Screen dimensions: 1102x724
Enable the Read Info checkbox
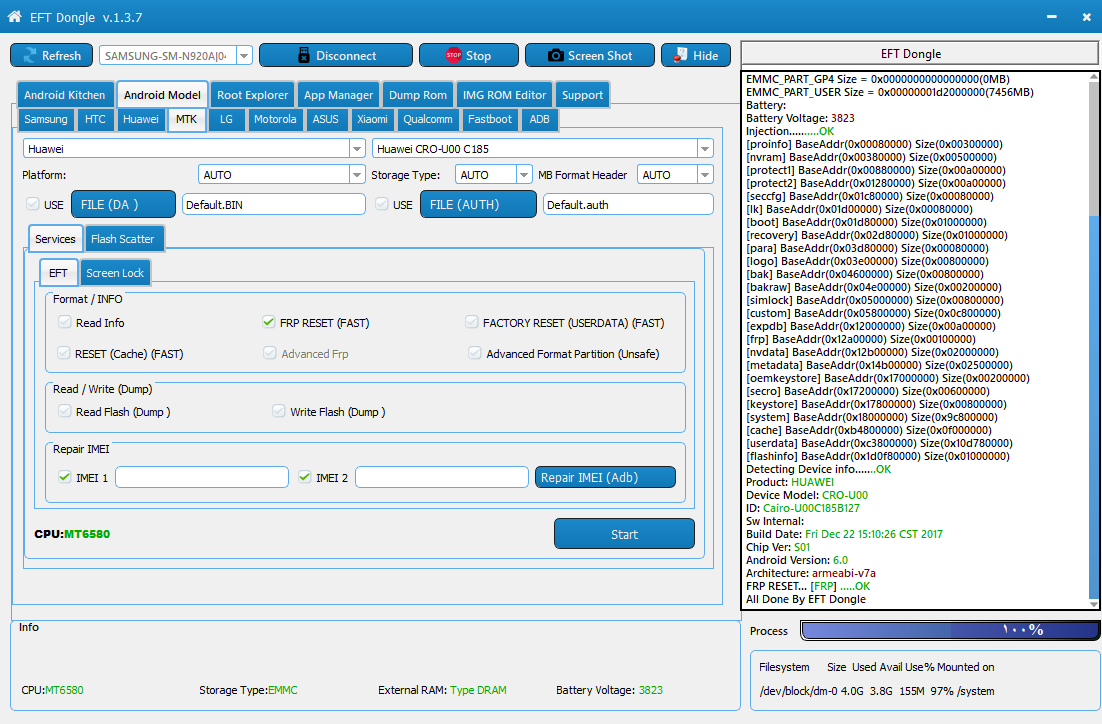coord(65,322)
